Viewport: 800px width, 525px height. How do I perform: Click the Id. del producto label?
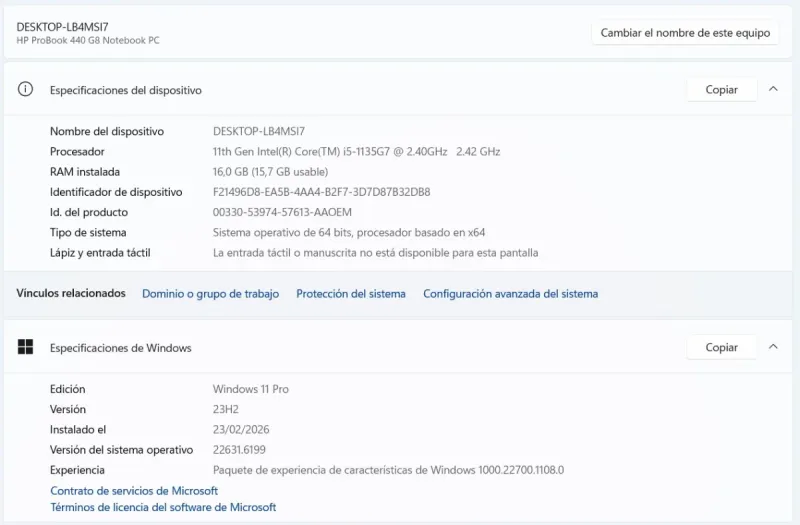[x=89, y=212]
